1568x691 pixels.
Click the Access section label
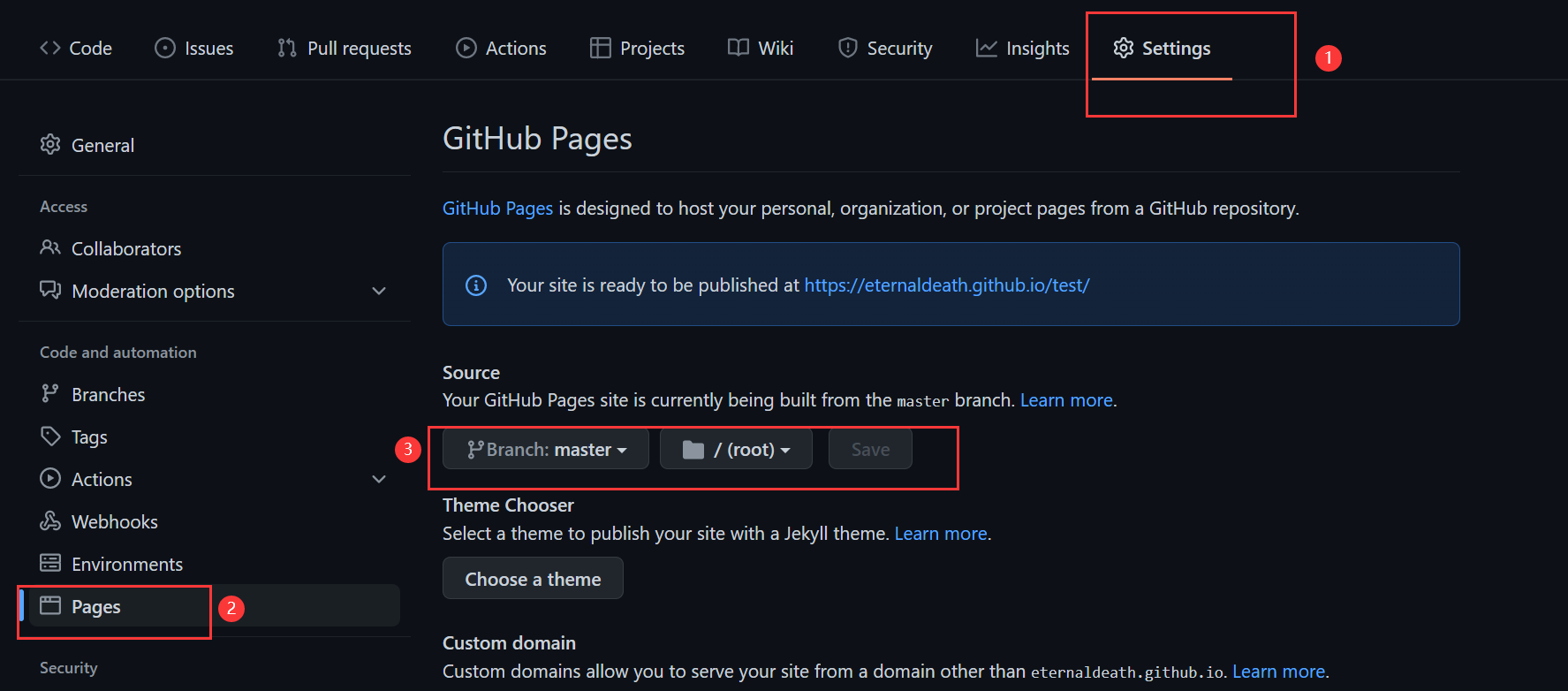(x=64, y=206)
